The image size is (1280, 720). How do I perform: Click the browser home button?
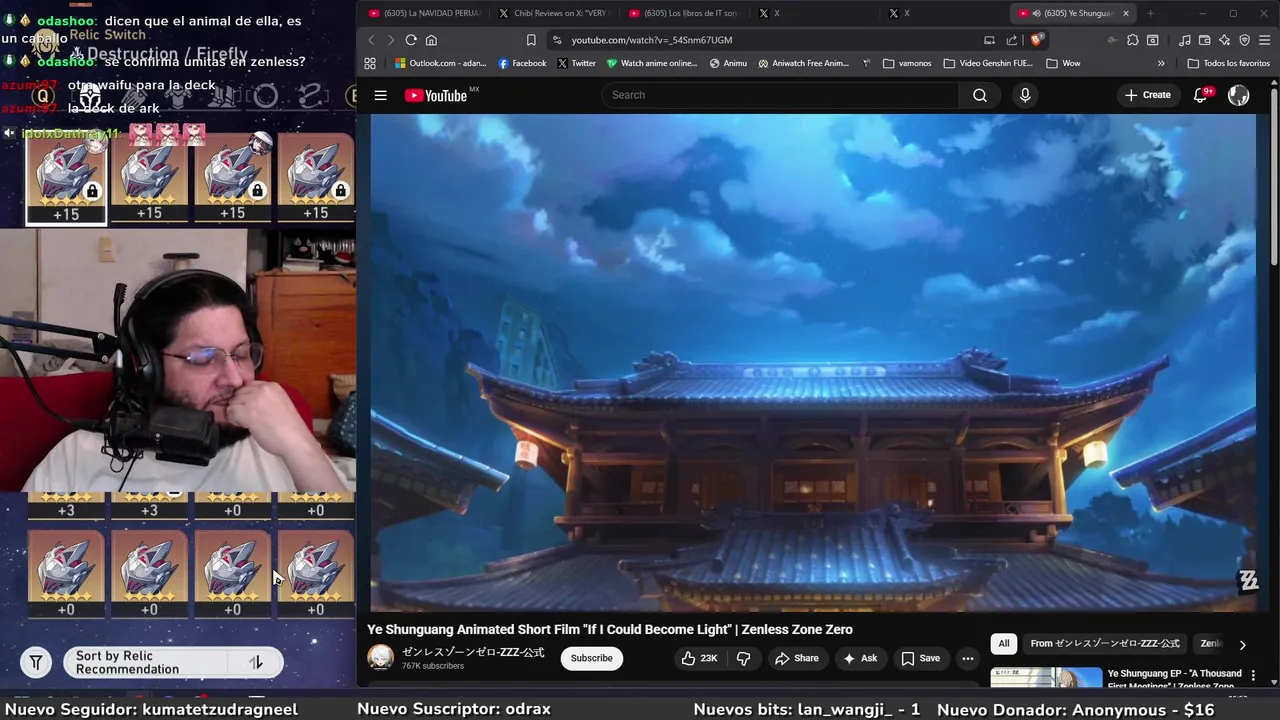pyautogui.click(x=431, y=40)
